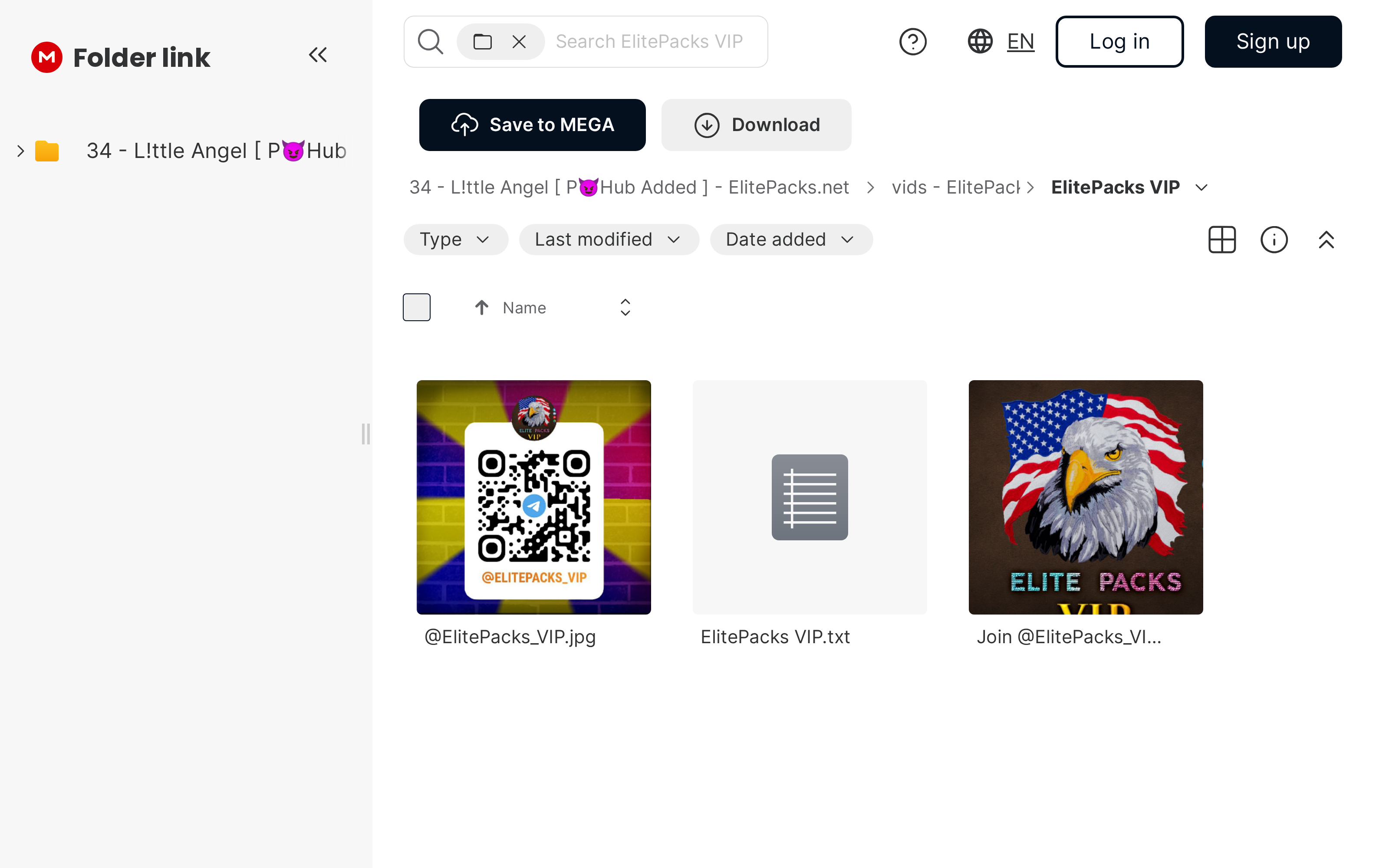Open the help question mark icon

coord(912,41)
